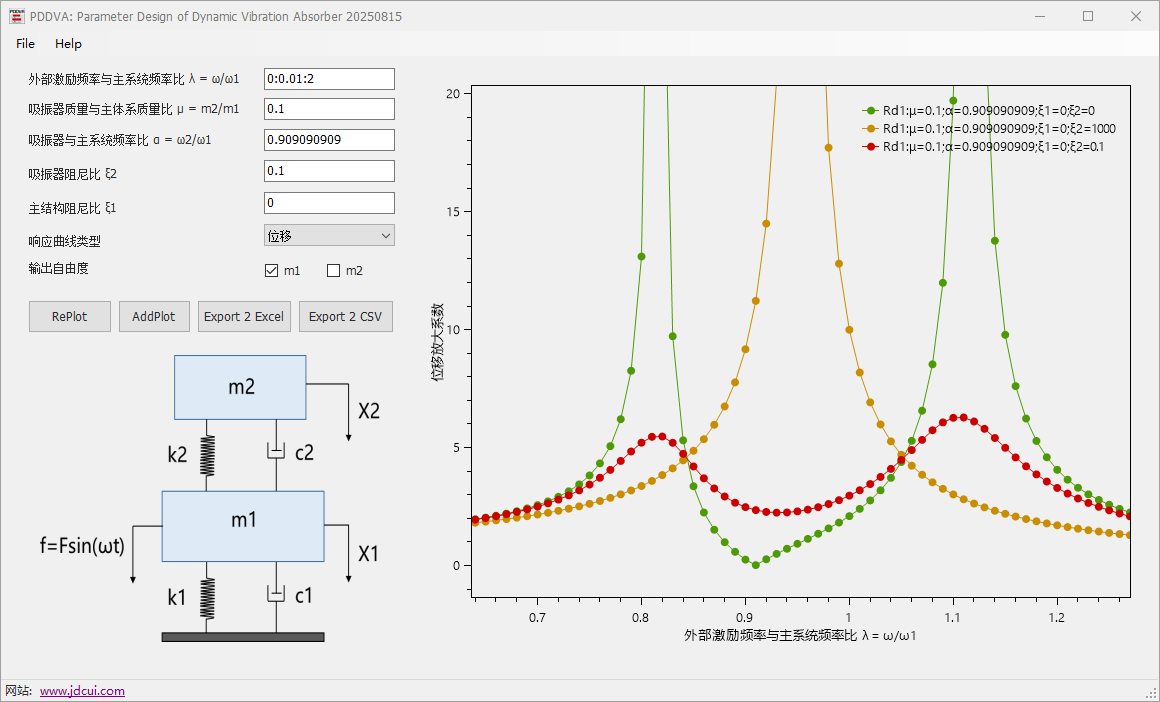Click Export 2 CSV button
The image size is (1160, 702).
tap(345, 316)
